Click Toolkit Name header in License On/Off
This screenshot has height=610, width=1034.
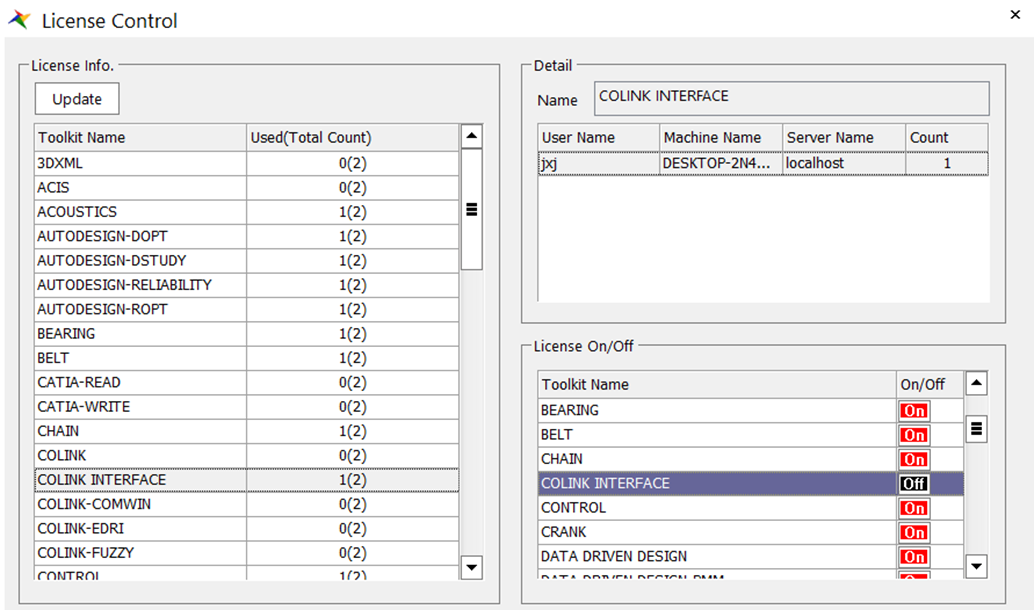coord(717,384)
